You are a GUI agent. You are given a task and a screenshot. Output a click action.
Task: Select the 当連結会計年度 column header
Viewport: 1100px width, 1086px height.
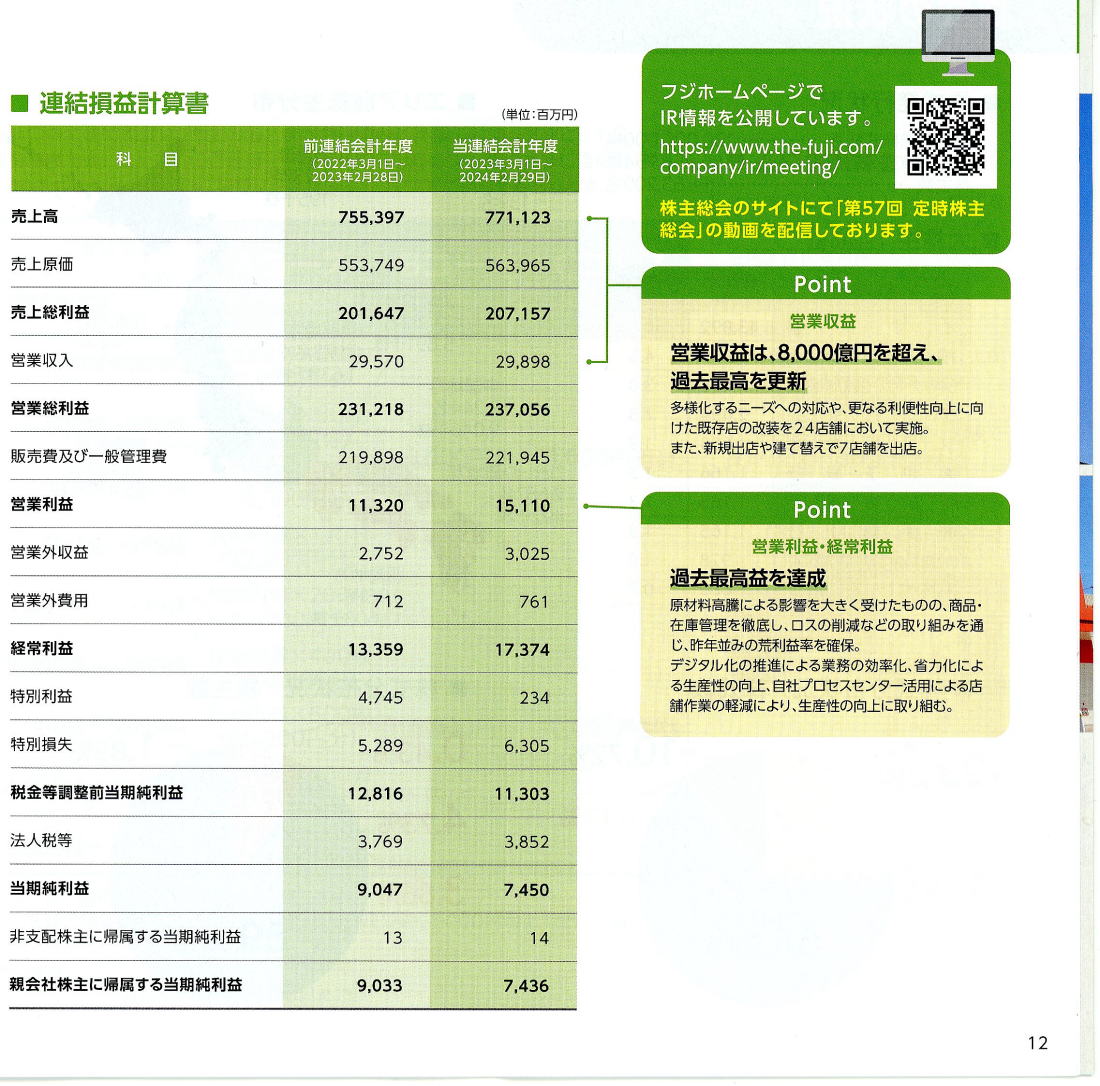click(504, 160)
